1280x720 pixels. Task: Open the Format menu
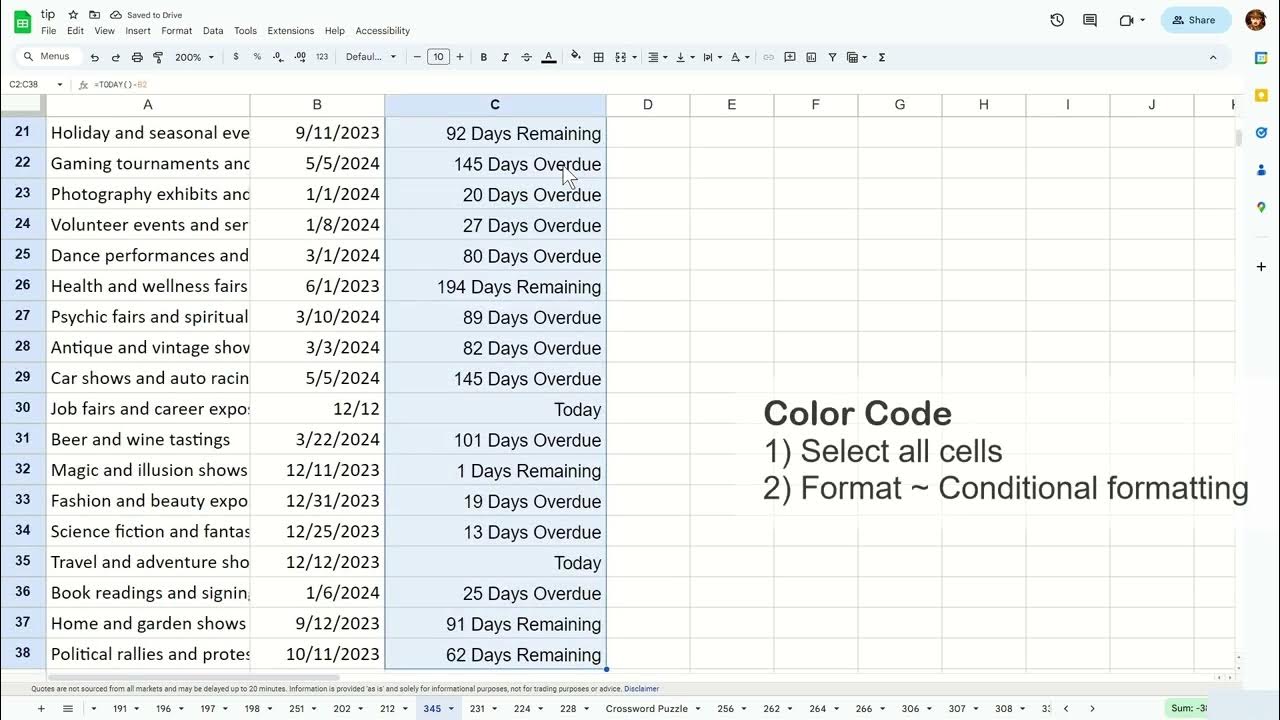[x=176, y=30]
